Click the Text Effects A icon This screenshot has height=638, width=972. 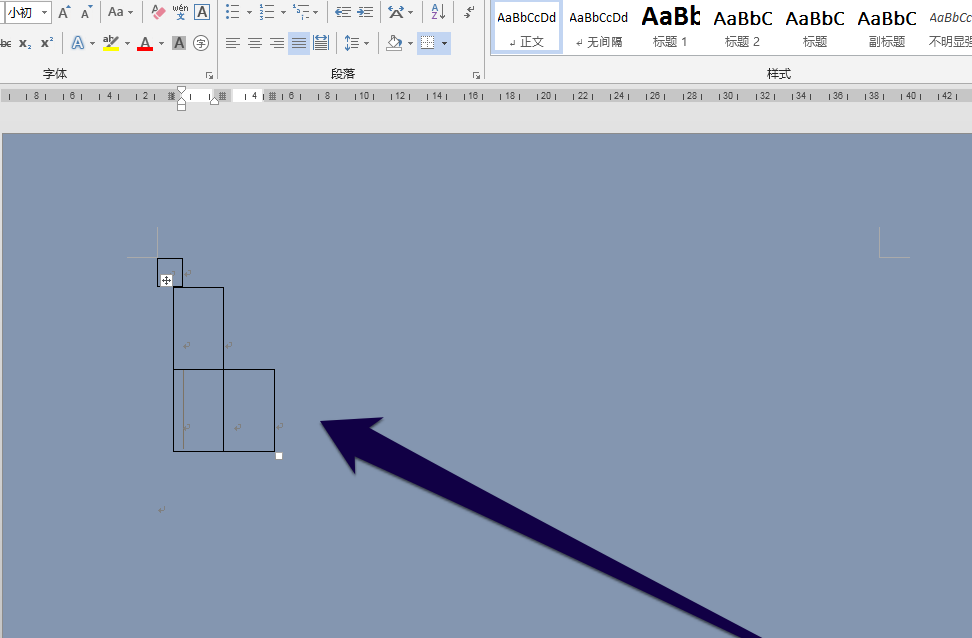click(77, 43)
